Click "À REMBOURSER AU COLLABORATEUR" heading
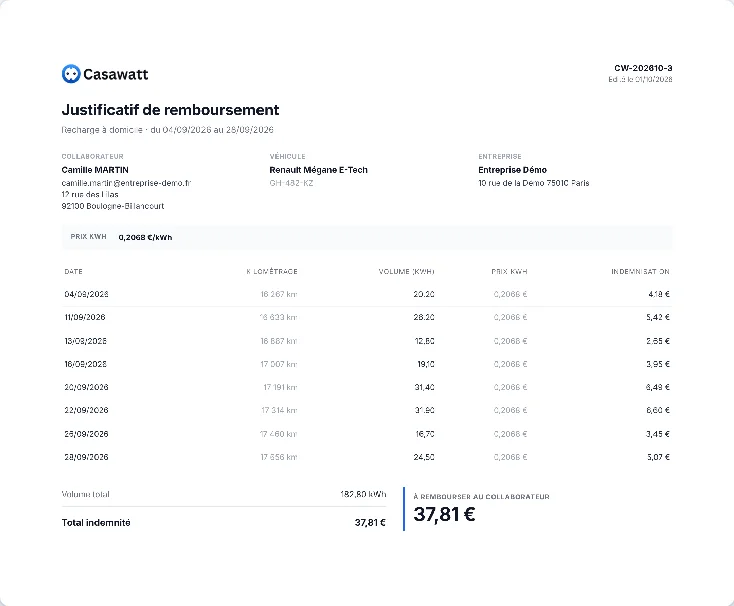This screenshot has width=734, height=606. (x=482, y=496)
